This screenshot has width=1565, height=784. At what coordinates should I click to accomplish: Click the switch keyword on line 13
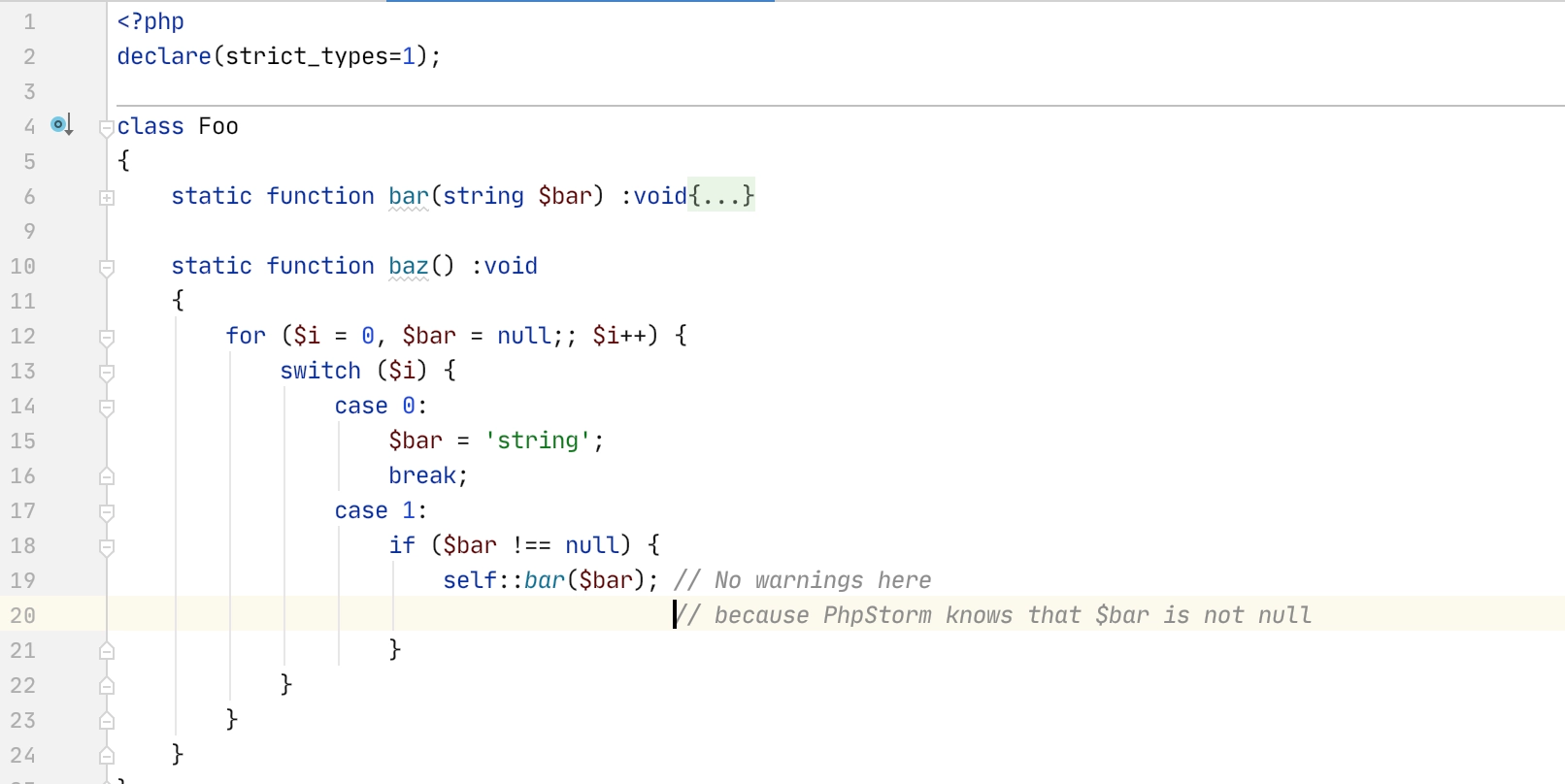point(320,371)
